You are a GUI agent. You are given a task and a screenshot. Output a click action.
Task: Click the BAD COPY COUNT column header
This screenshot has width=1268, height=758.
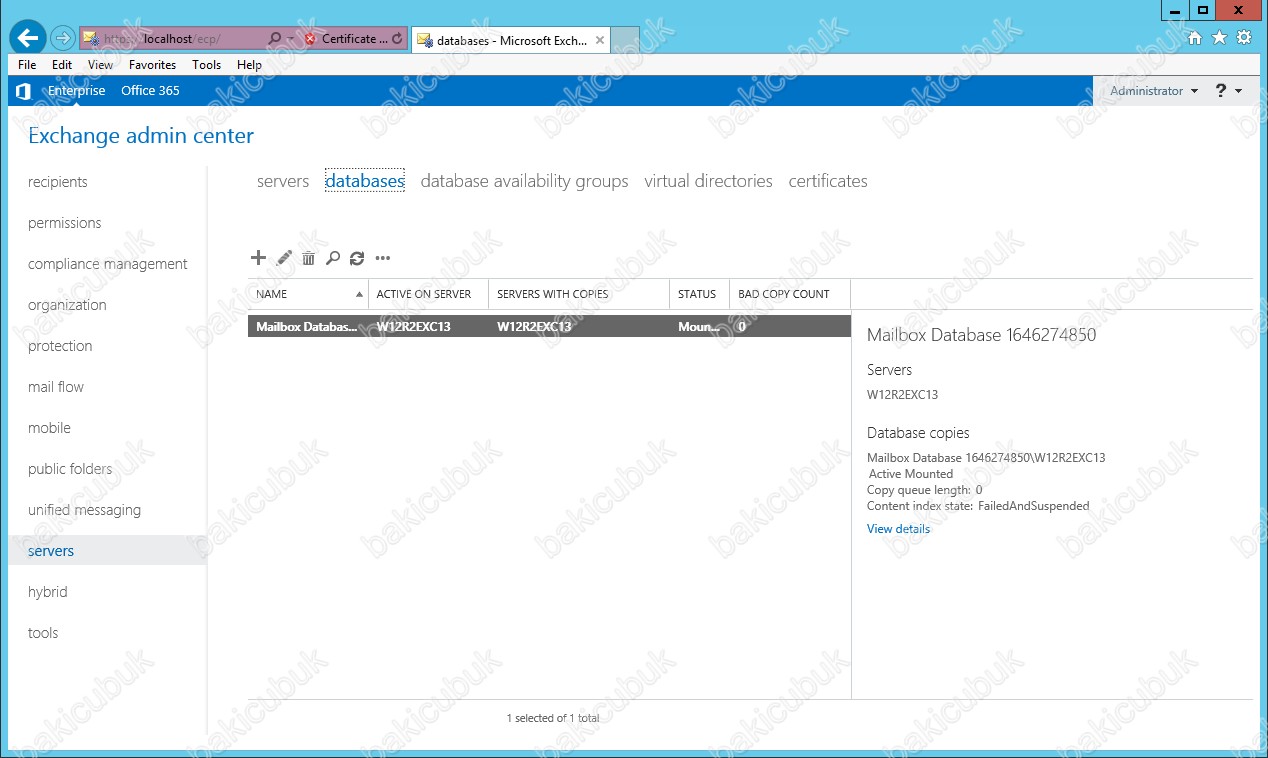tap(790, 294)
